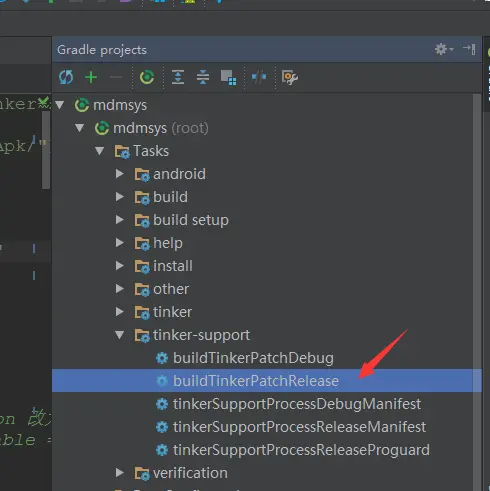Detach Gradle project with minus icon

pyautogui.click(x=116, y=77)
